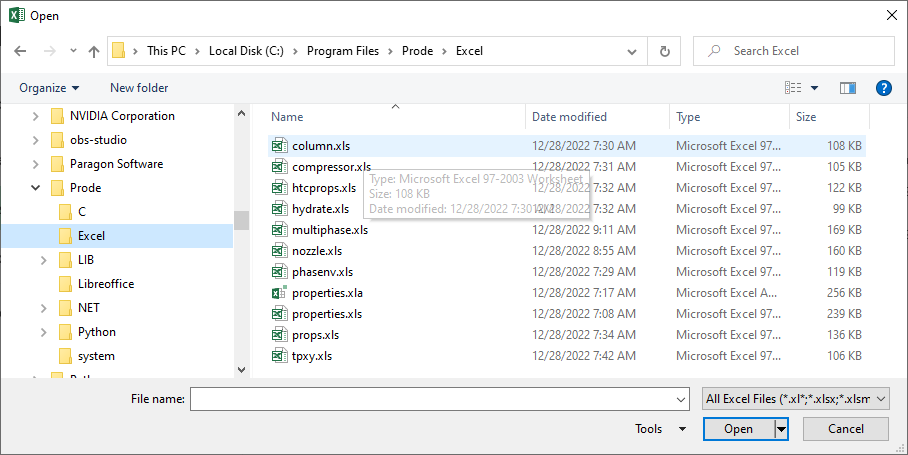Click the compressor.xls file icon
Viewport: 908px width, 455px height.
point(279,167)
